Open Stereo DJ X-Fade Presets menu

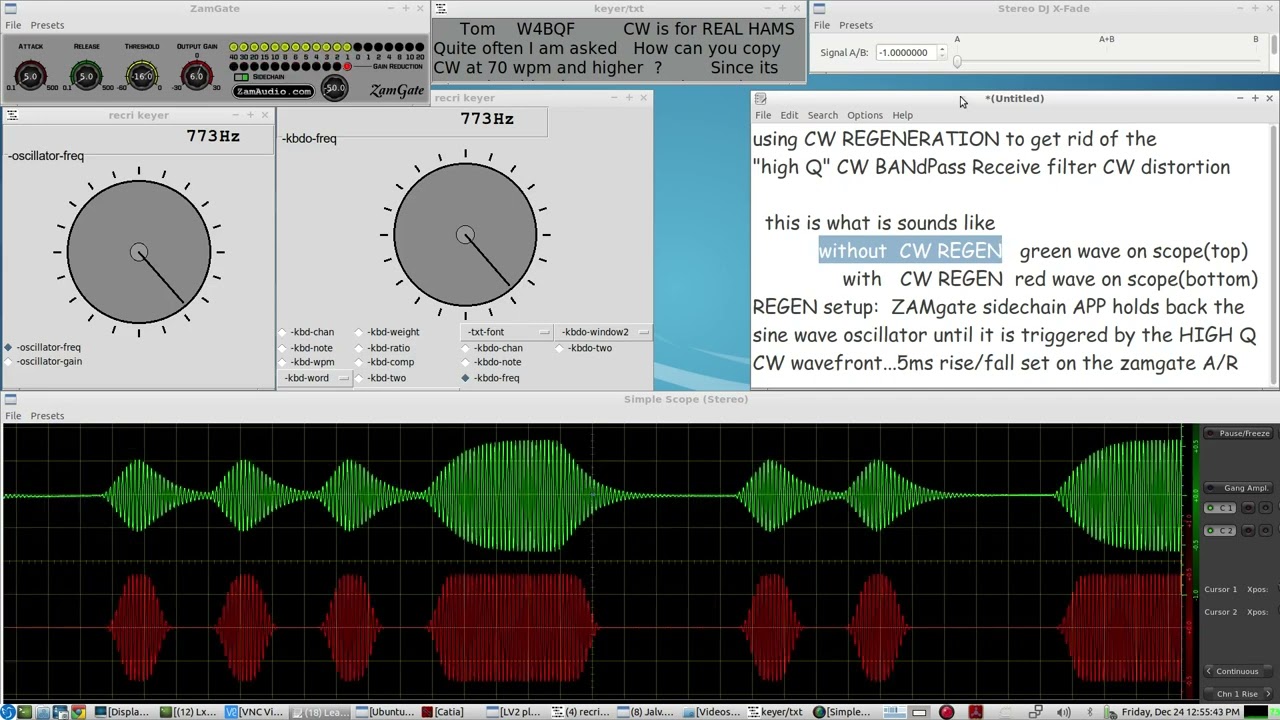coord(856,25)
